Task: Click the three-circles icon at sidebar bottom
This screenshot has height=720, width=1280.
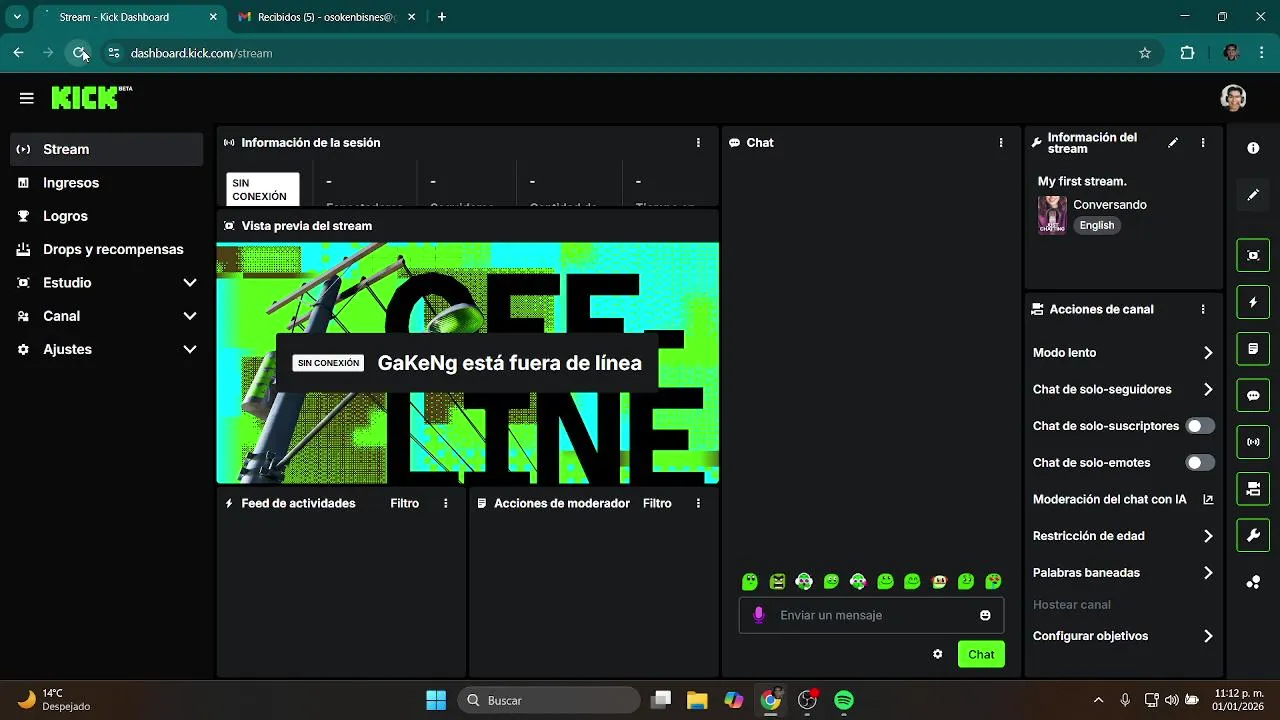Action: click(x=1253, y=582)
